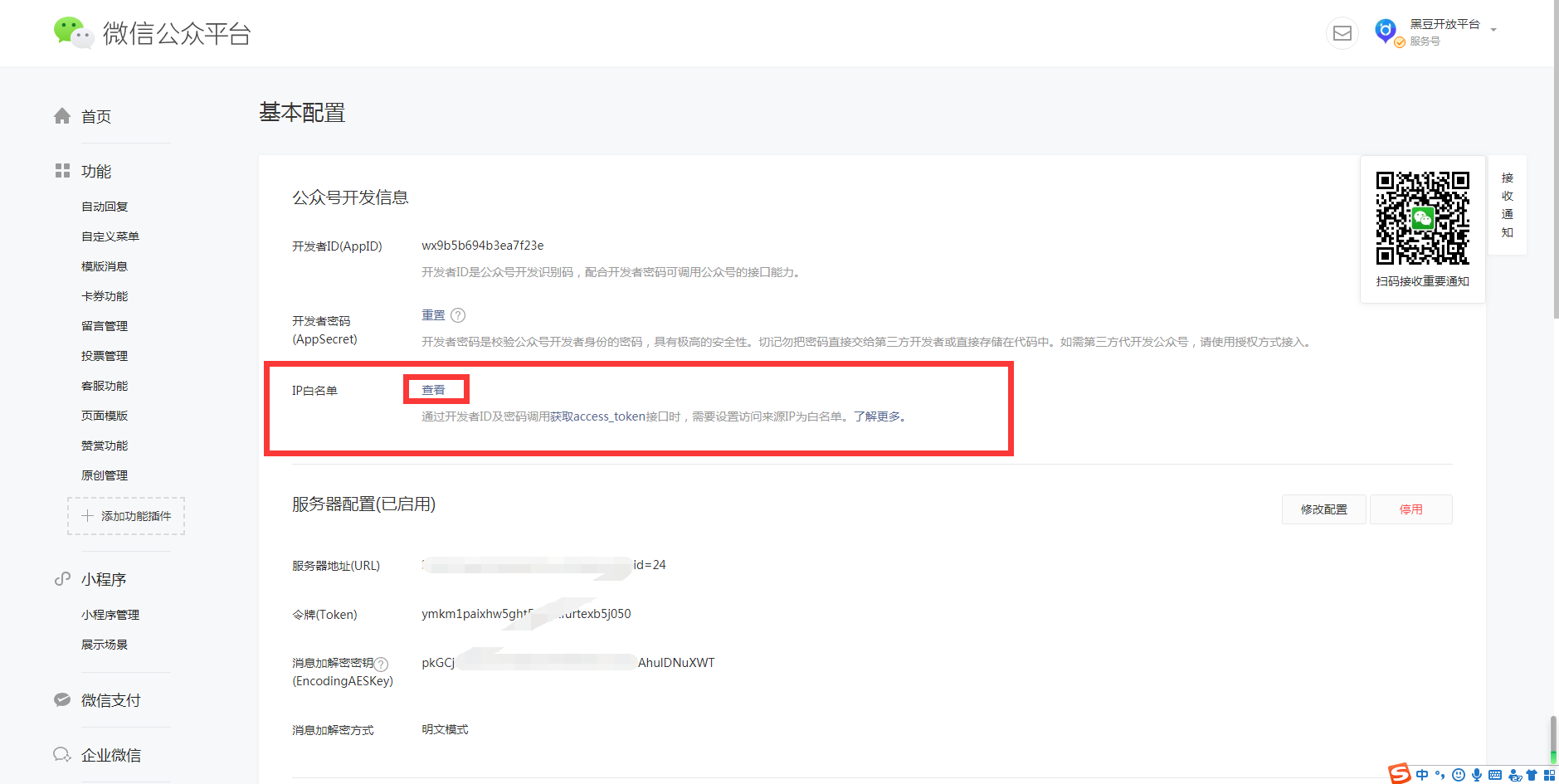Open 投票管理 menu item
The height and width of the screenshot is (784, 1559).
pyautogui.click(x=105, y=356)
